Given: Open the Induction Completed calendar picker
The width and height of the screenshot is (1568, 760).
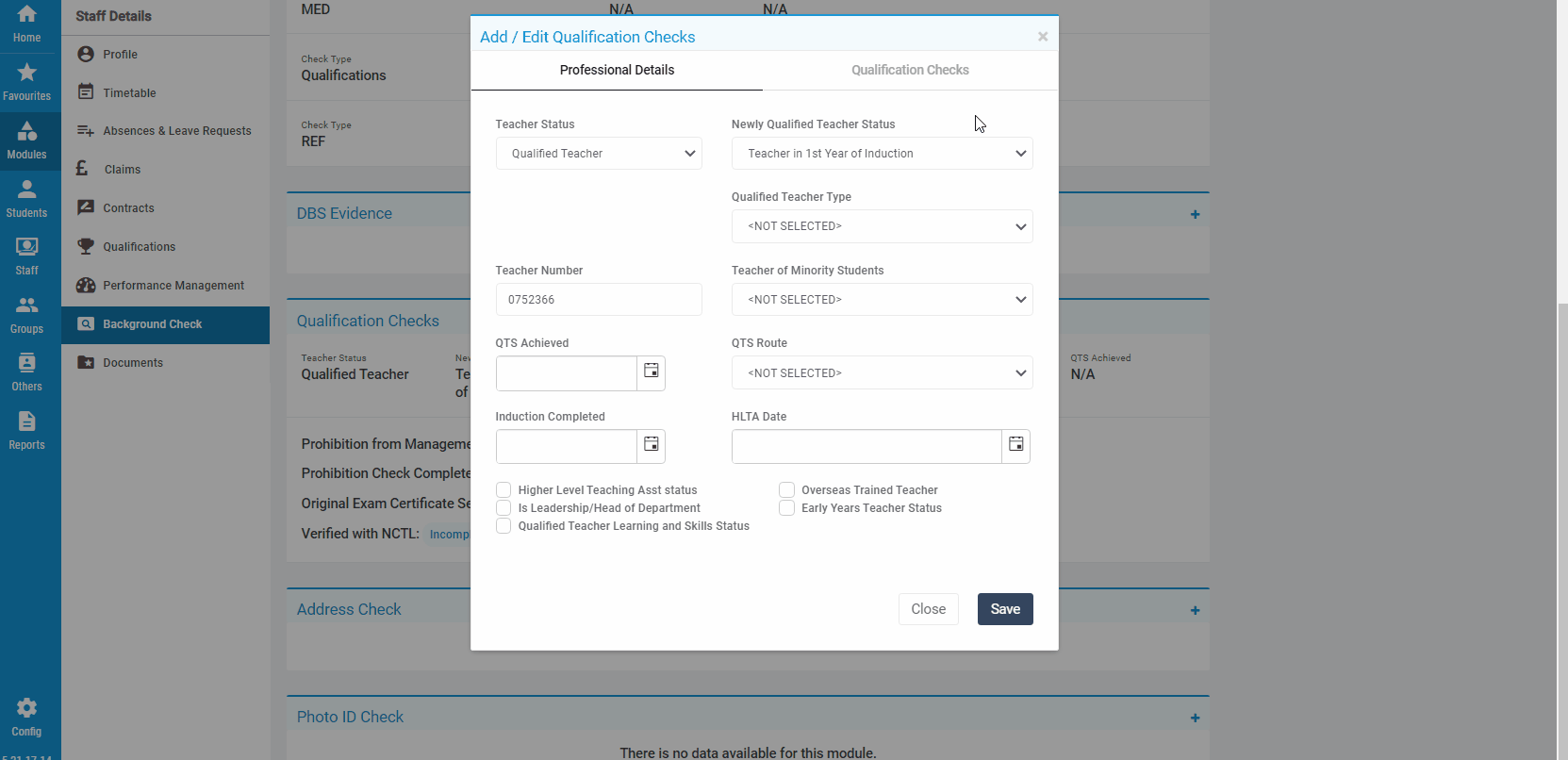Looking at the screenshot, I should tap(651, 445).
